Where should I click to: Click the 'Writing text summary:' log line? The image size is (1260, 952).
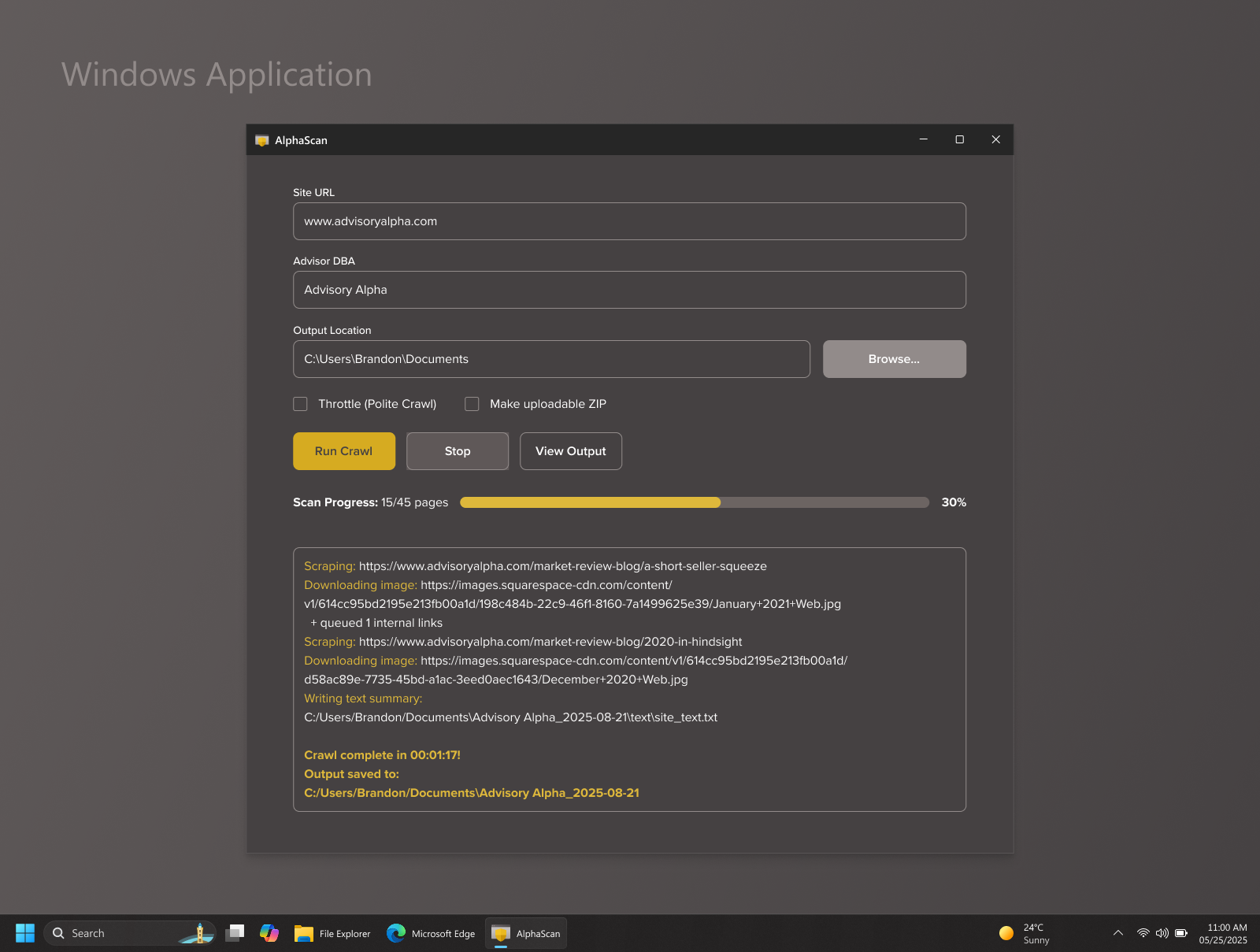(x=363, y=698)
